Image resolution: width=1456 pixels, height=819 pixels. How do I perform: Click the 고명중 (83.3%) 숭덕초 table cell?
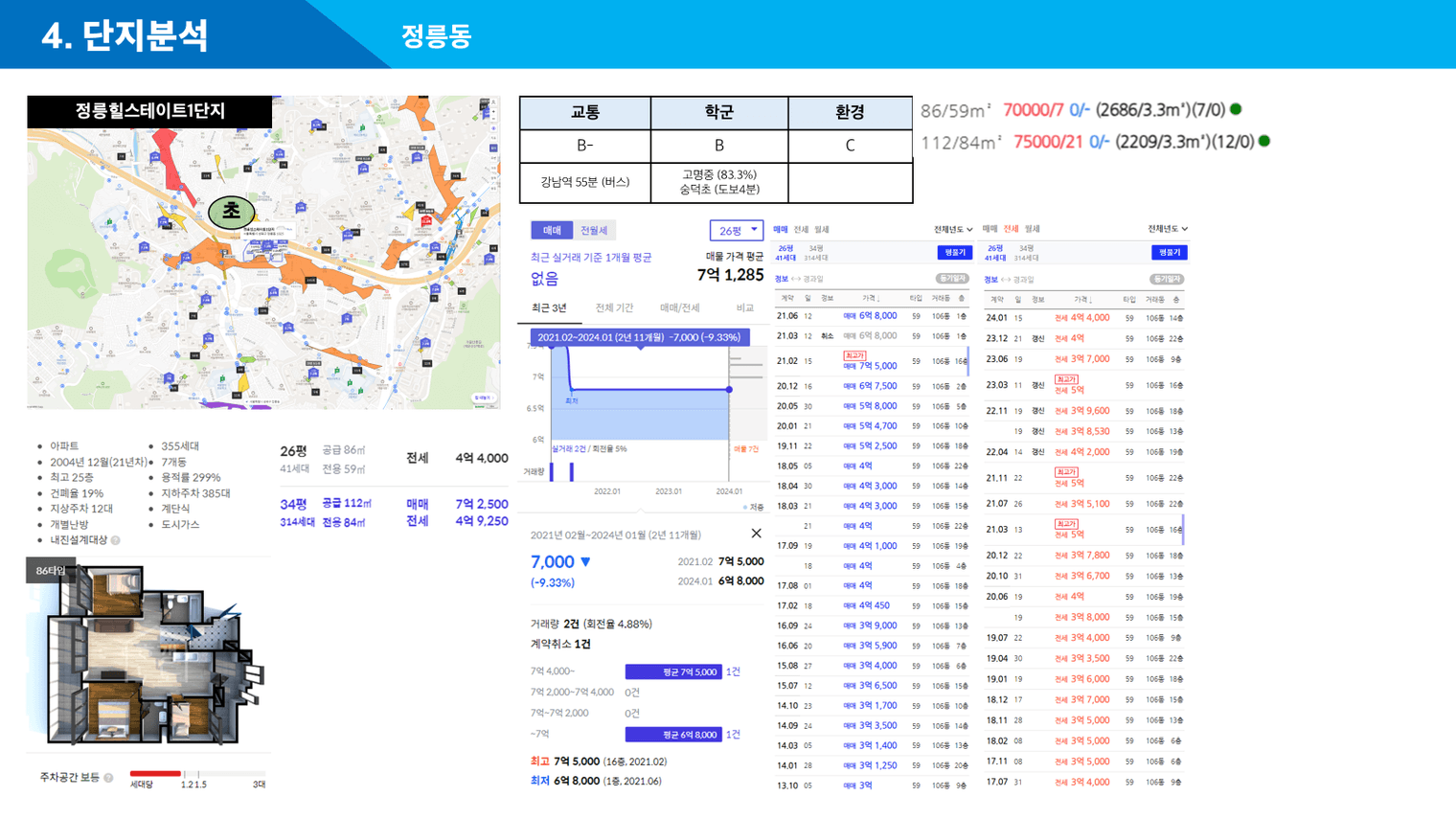click(x=719, y=182)
